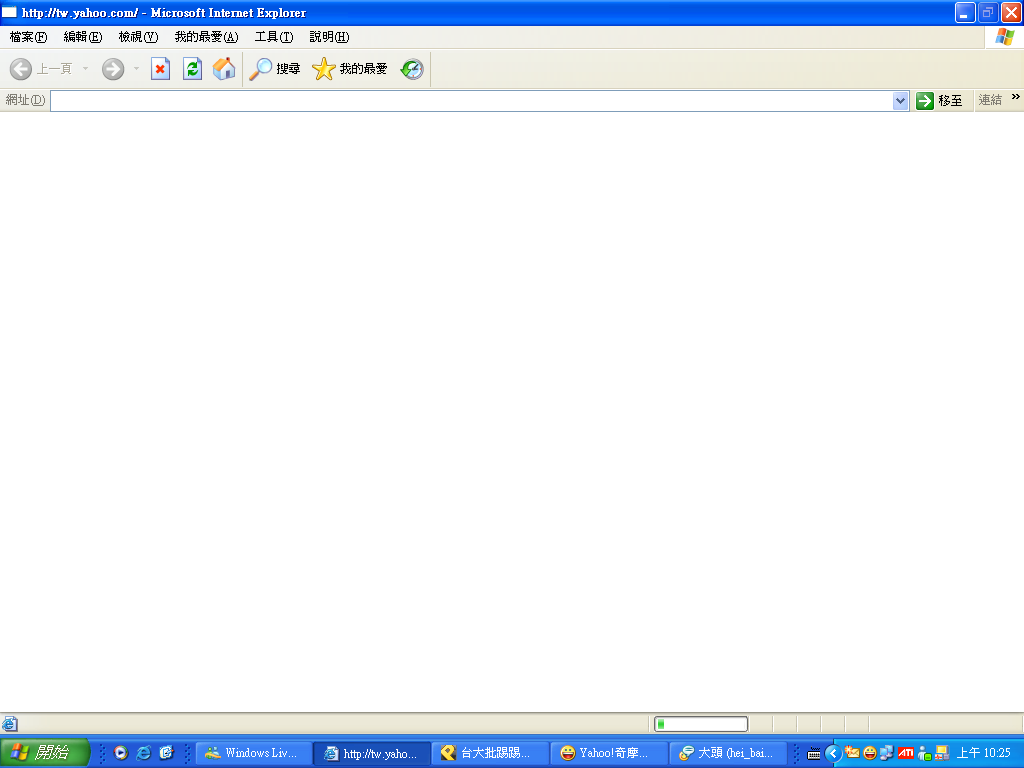
Task: Click the Search (搜尋) magnifier button
Action: [x=274, y=69]
